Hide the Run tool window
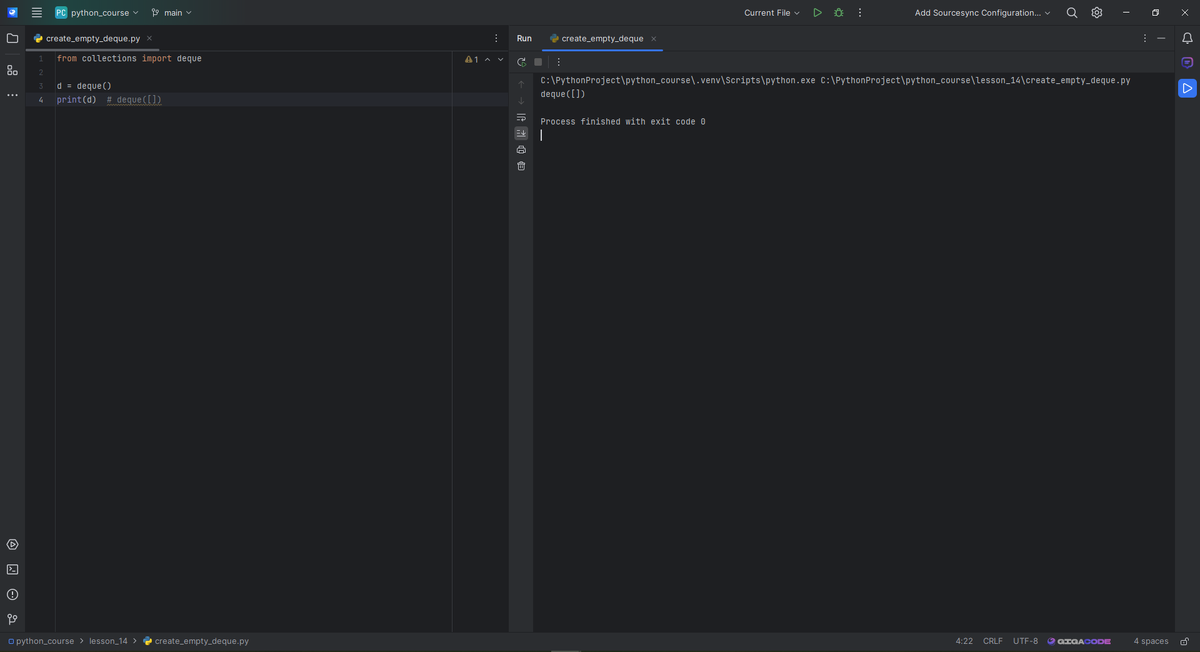 coord(1161,38)
